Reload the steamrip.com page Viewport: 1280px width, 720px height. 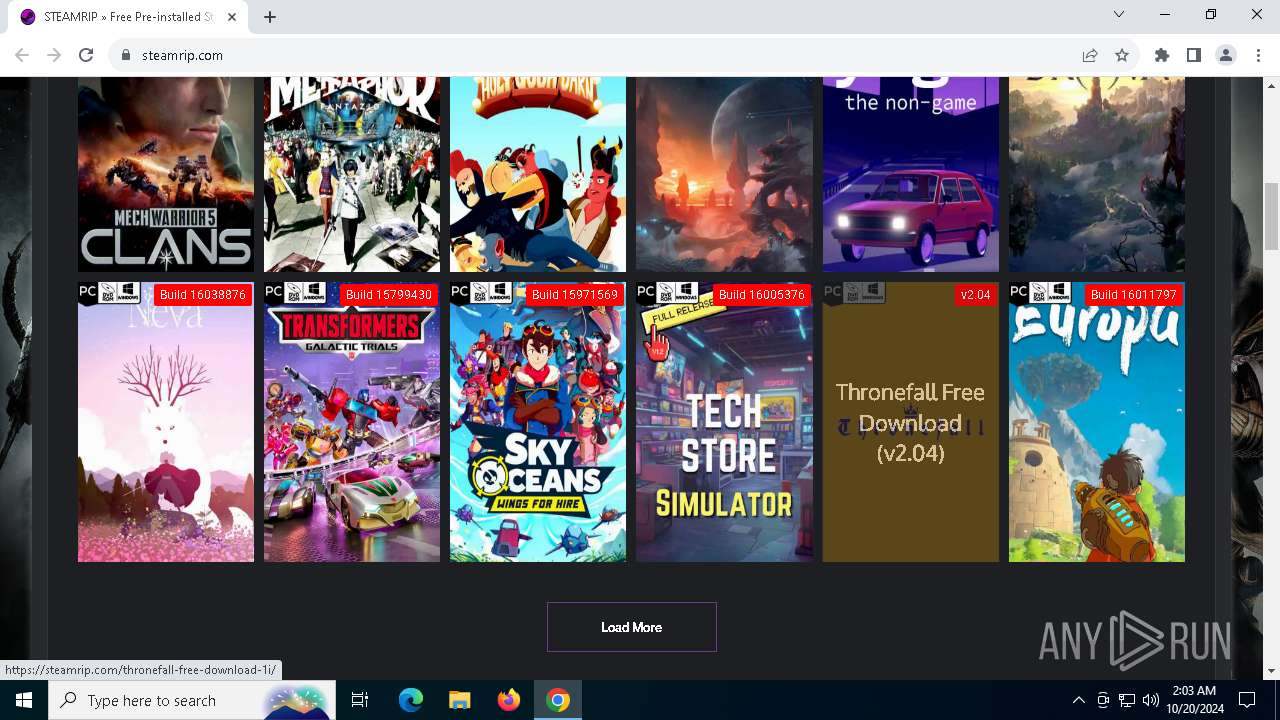point(86,55)
